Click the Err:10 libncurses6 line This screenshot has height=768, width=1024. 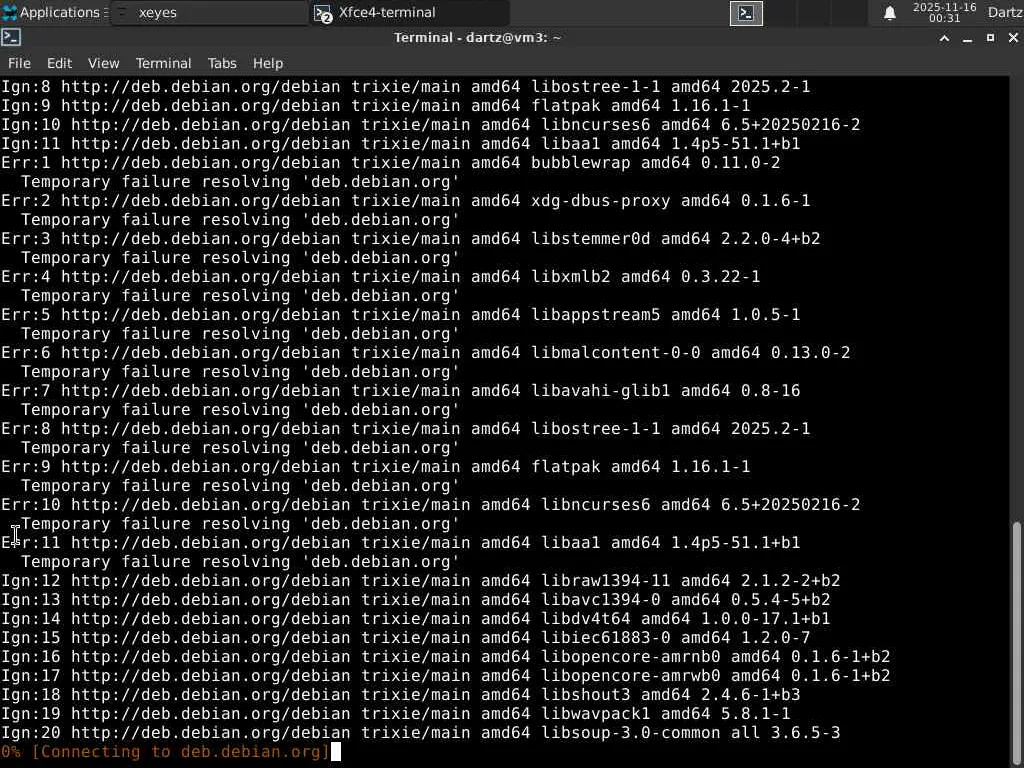(430, 505)
